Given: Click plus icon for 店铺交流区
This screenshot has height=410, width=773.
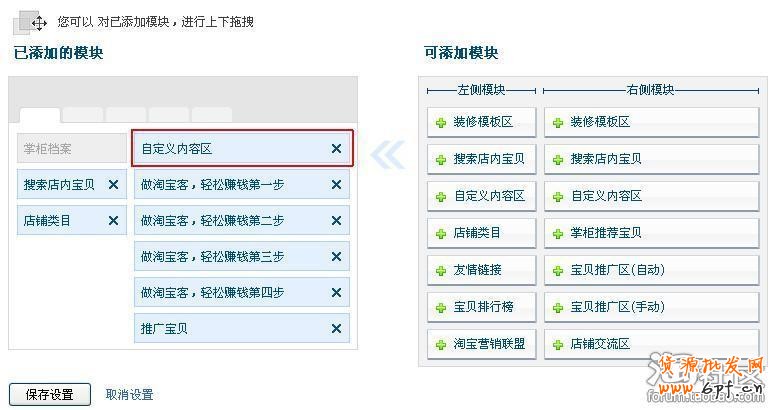Looking at the screenshot, I should click(x=558, y=344).
